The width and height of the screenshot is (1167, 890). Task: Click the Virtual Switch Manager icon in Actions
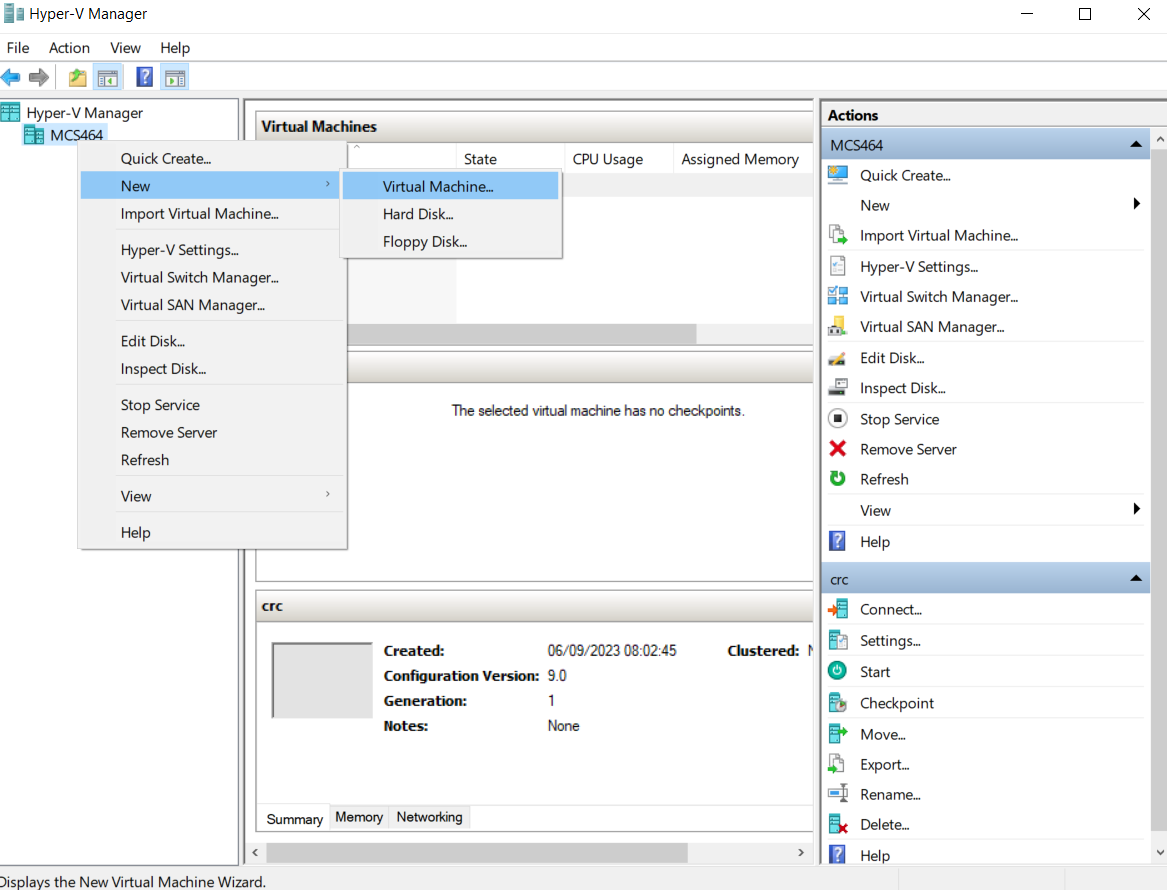click(x=838, y=296)
